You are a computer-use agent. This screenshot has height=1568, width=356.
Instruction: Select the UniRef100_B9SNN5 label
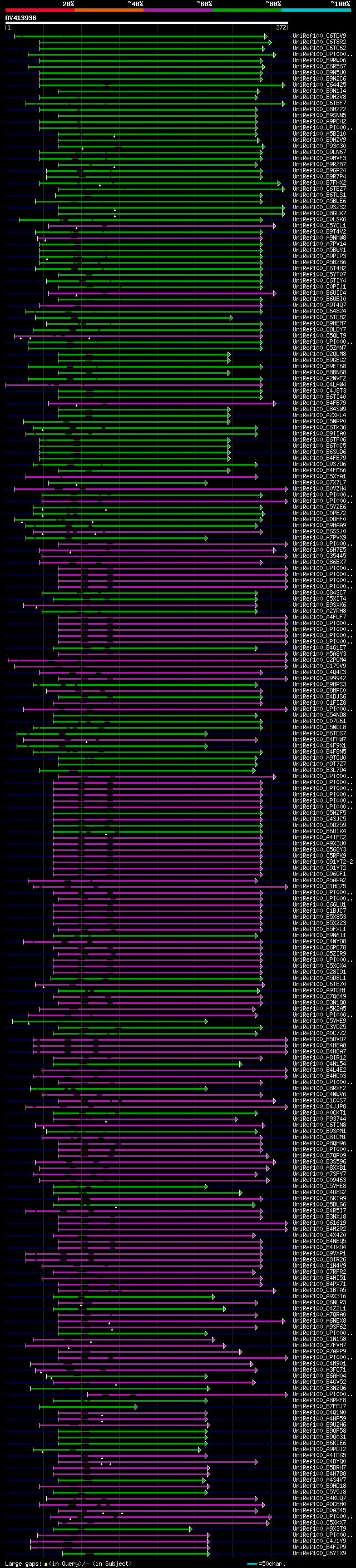coord(319,116)
